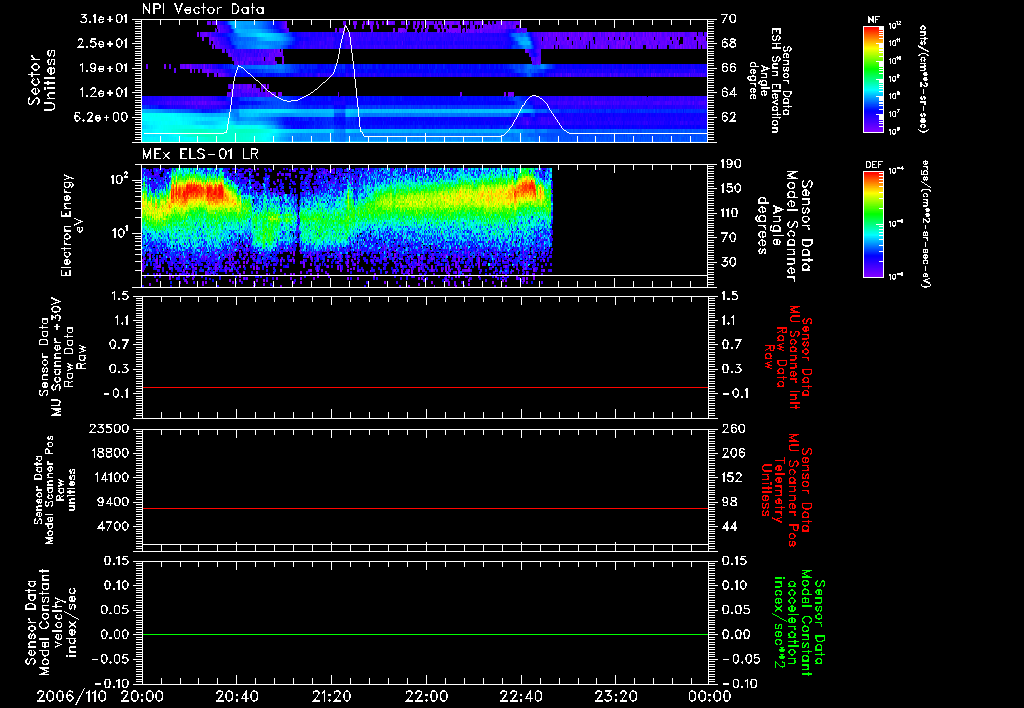Click the 21:20 time tick label
Screen dimensions: 1024x708
(x=332, y=696)
